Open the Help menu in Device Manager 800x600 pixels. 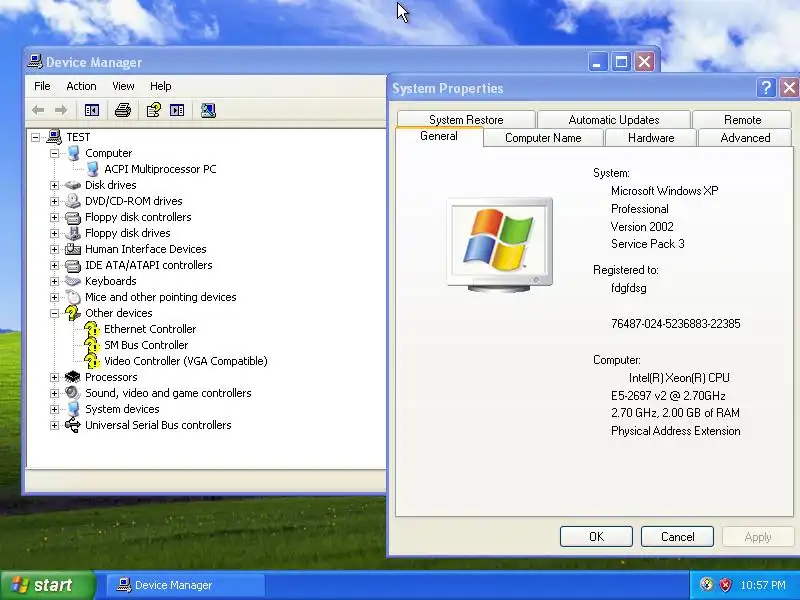[x=161, y=86]
